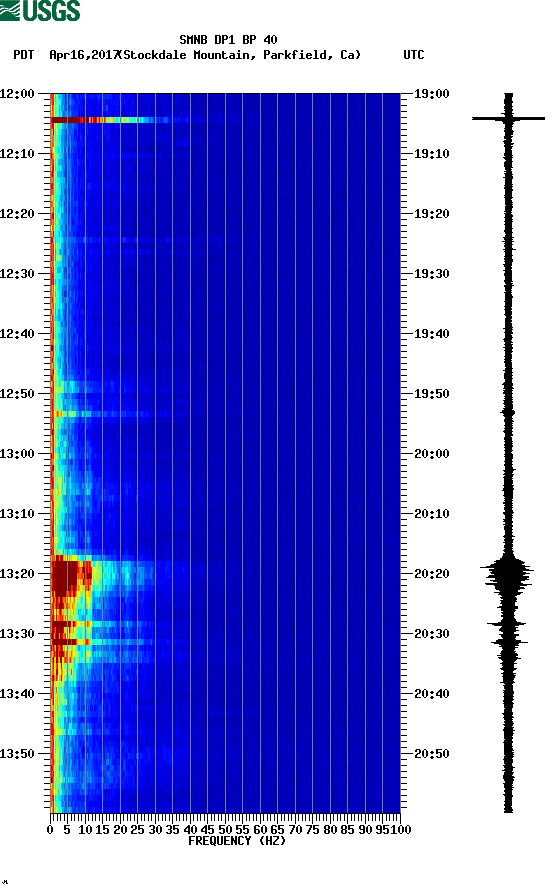Click the "19:20" UTC time label
This screenshot has width=552, height=893.
[x=432, y=214]
